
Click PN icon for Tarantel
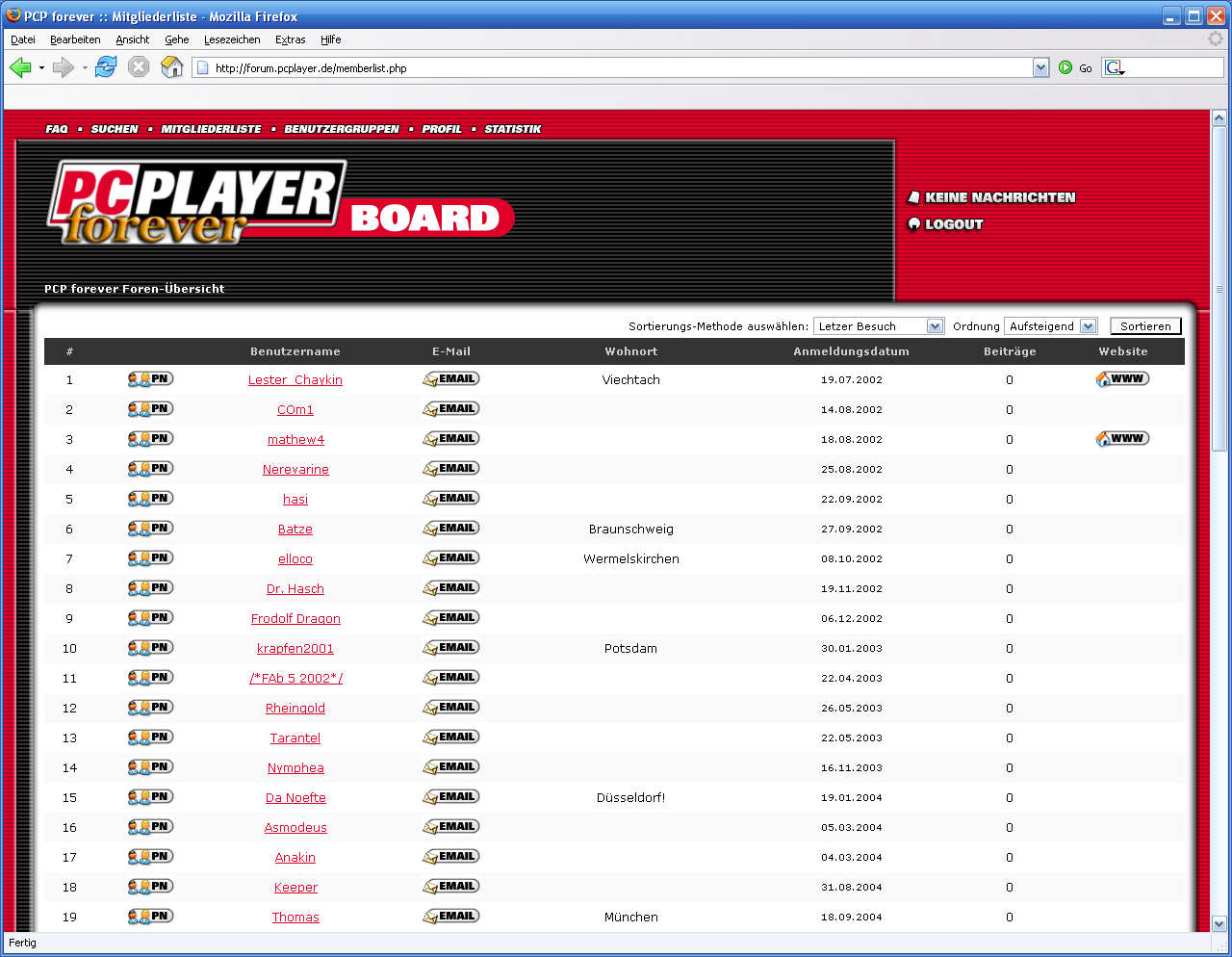pos(150,737)
